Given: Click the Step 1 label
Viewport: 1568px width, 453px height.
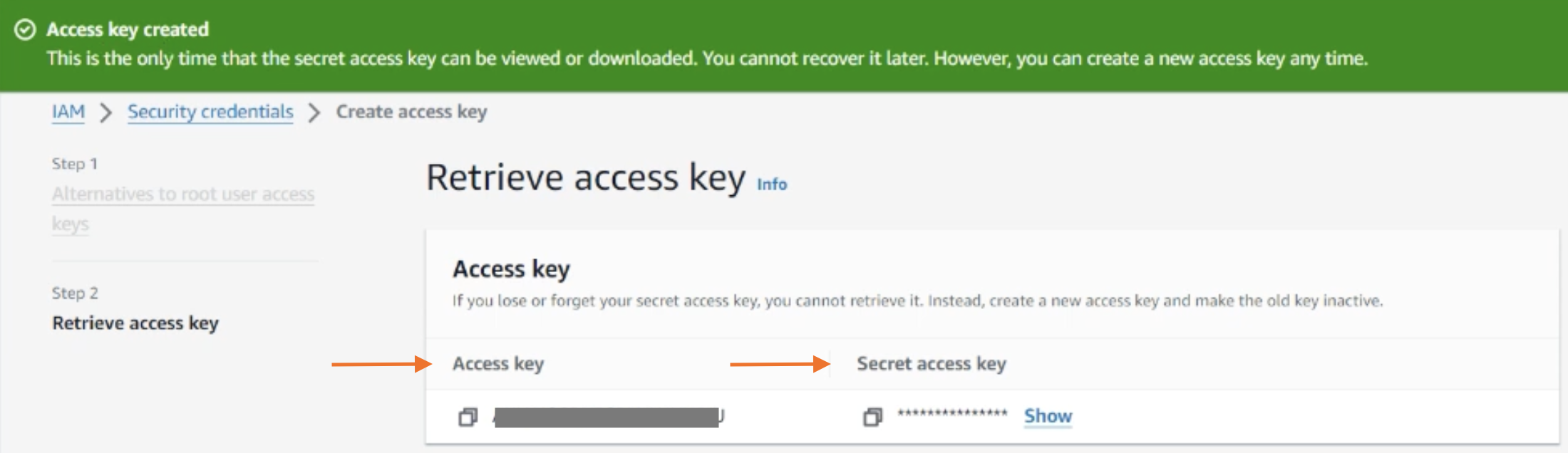Looking at the screenshot, I should coord(75,164).
